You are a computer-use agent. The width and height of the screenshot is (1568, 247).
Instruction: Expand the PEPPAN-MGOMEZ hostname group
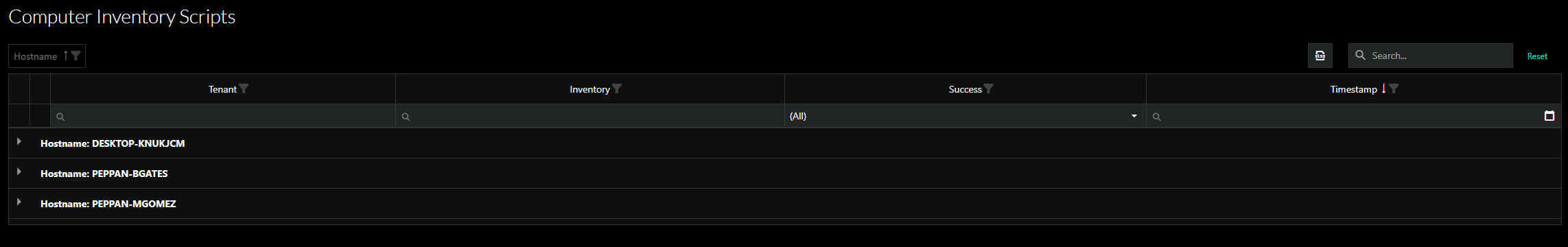tap(19, 202)
